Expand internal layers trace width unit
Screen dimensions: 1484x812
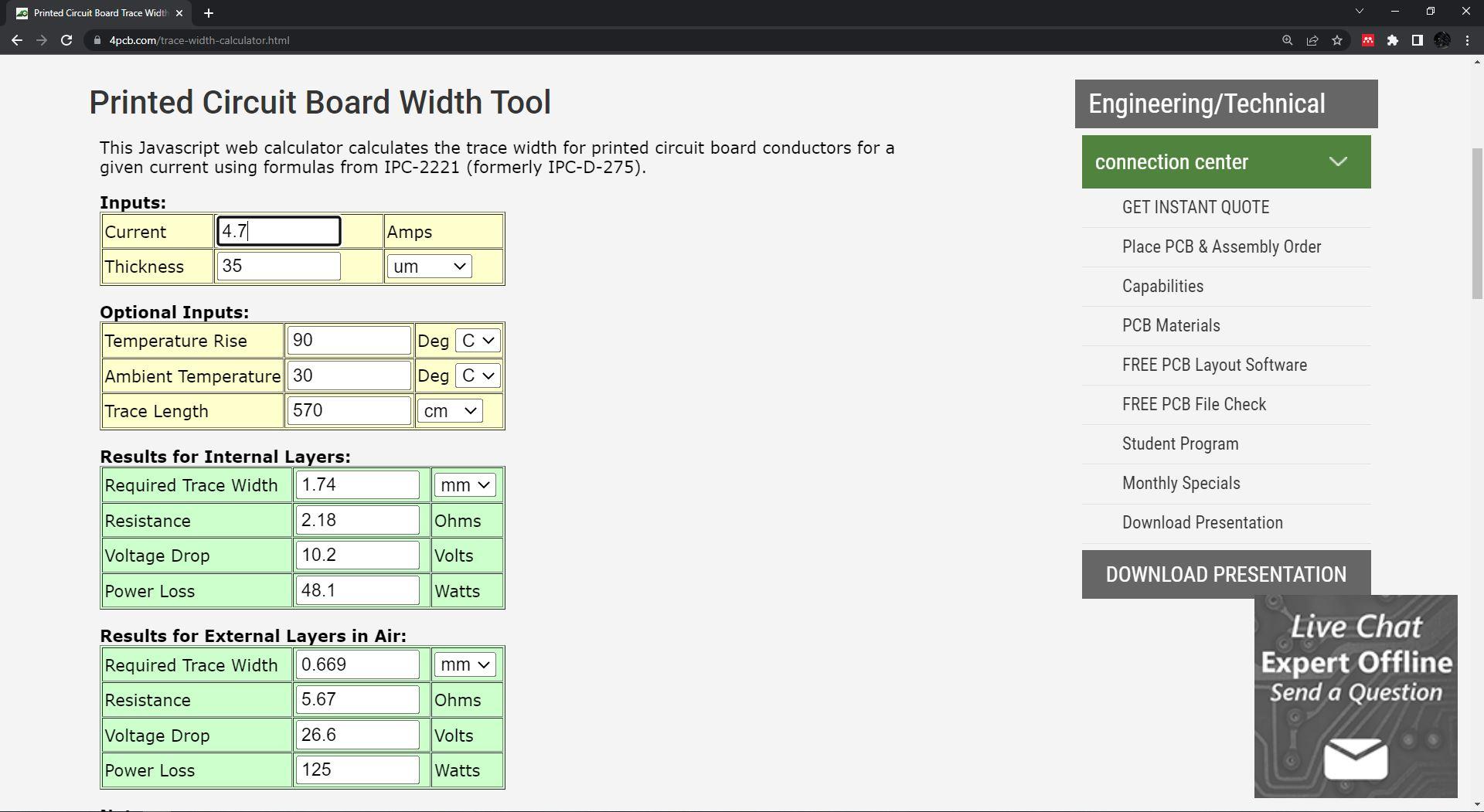pos(465,485)
